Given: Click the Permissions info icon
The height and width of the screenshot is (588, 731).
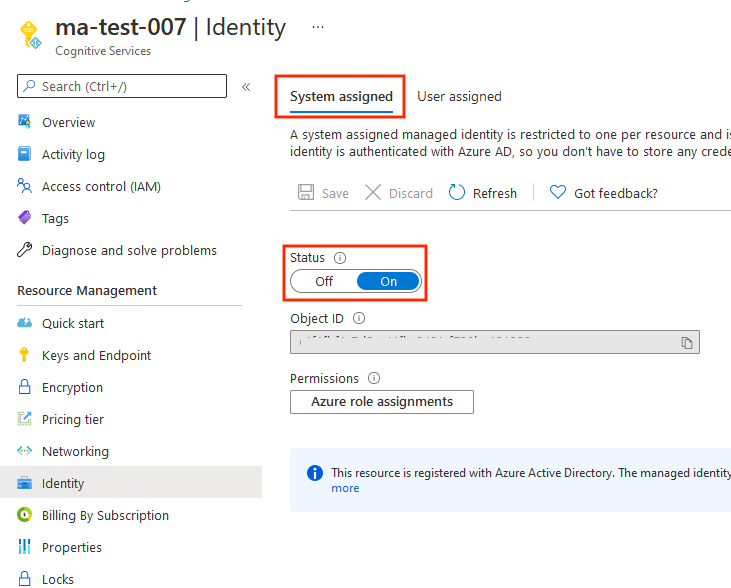Looking at the screenshot, I should tap(374, 379).
